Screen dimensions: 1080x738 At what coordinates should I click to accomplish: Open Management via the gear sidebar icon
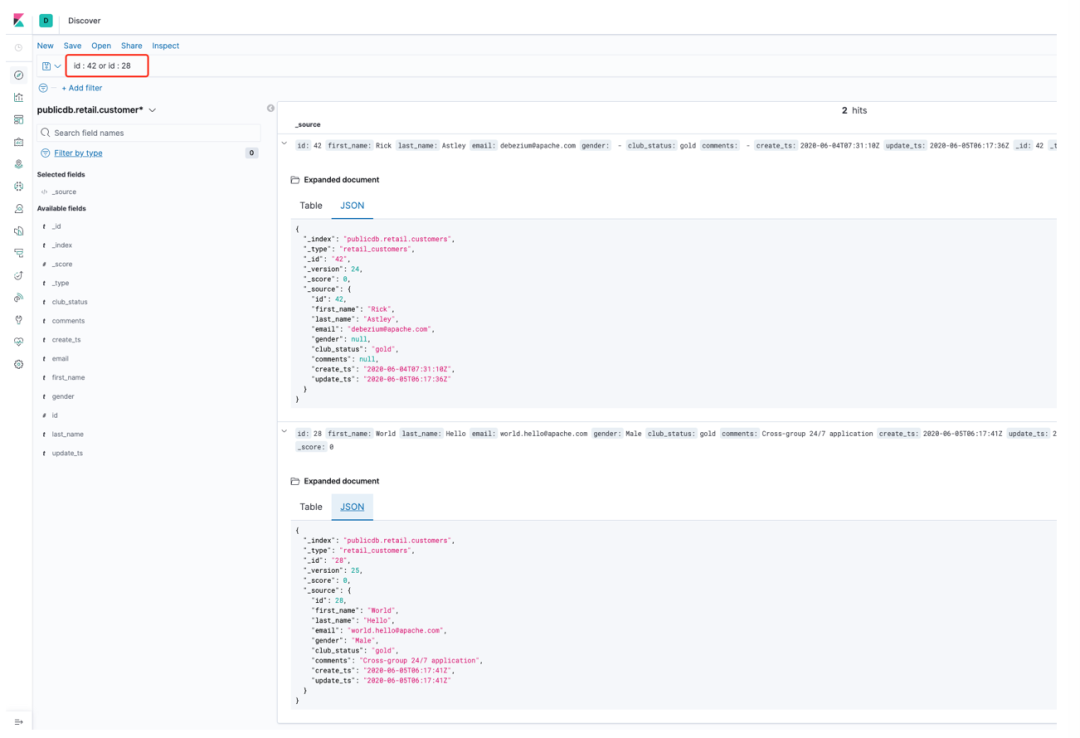[18, 364]
